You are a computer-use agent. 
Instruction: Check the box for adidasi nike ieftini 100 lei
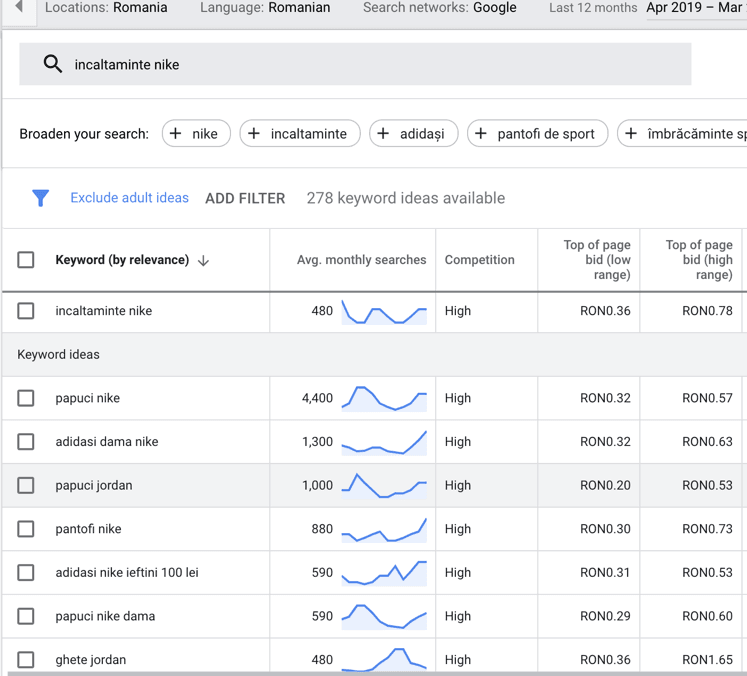[x=26, y=573]
